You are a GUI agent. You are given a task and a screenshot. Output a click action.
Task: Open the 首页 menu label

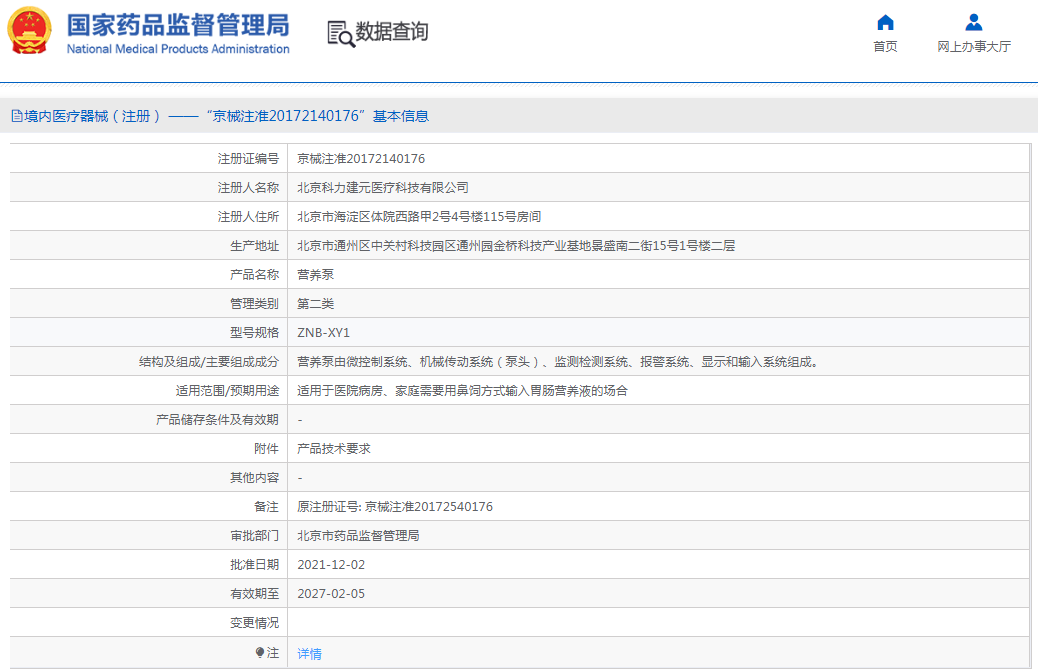[885, 47]
